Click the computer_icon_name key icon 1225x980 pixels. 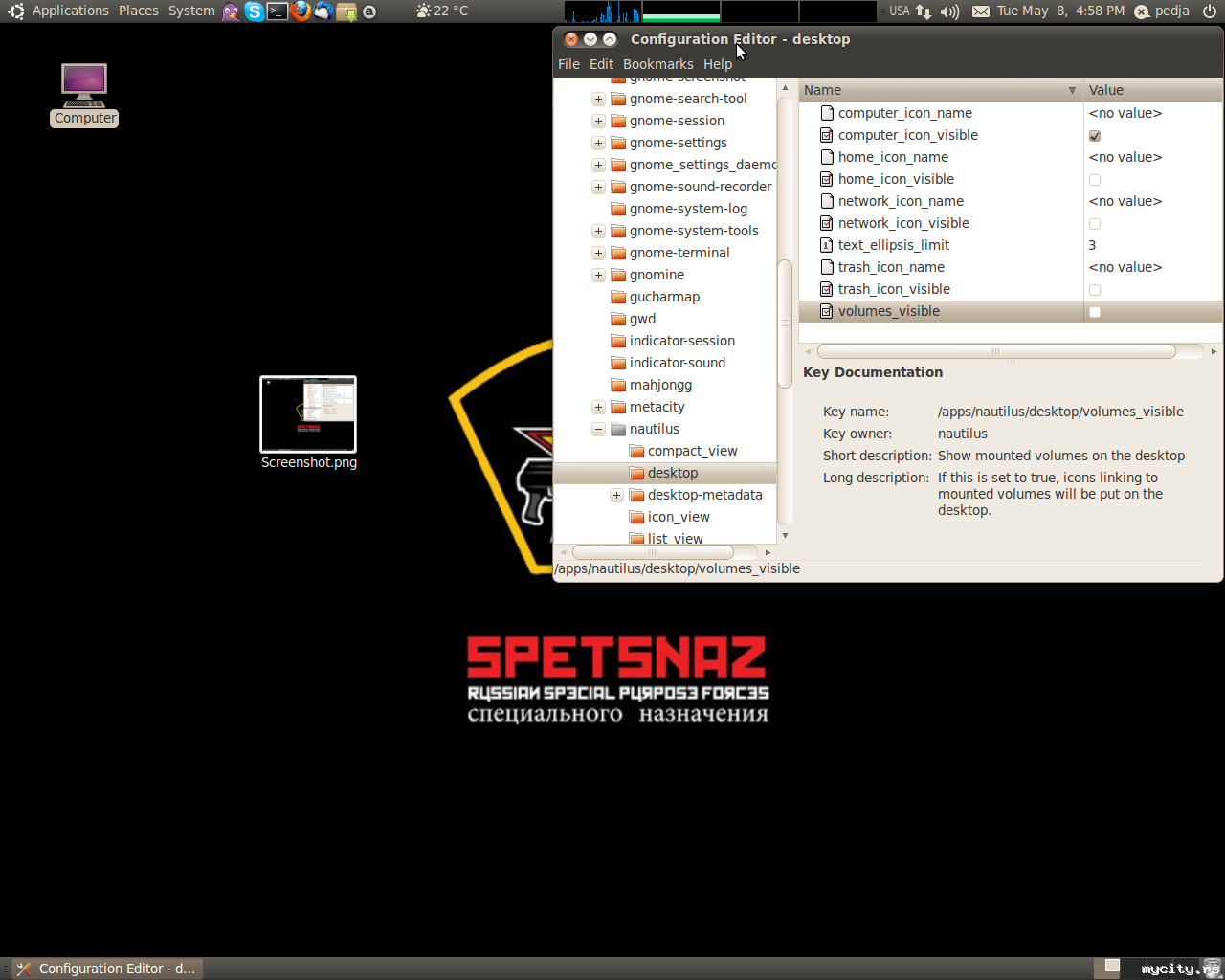pyautogui.click(x=827, y=113)
